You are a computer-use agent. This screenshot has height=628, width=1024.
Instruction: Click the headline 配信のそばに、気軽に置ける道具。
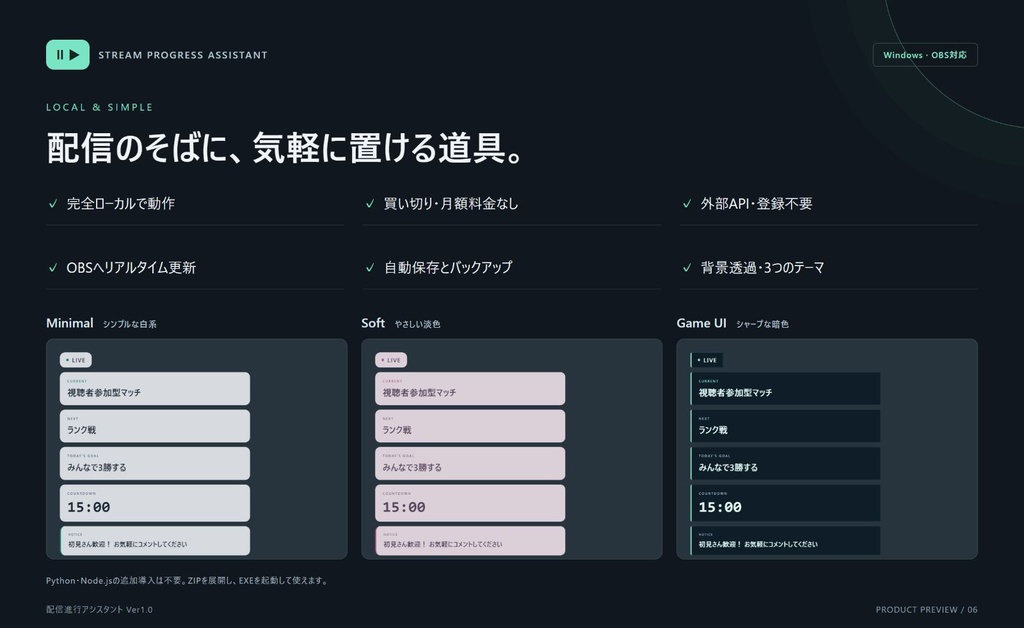click(285, 148)
